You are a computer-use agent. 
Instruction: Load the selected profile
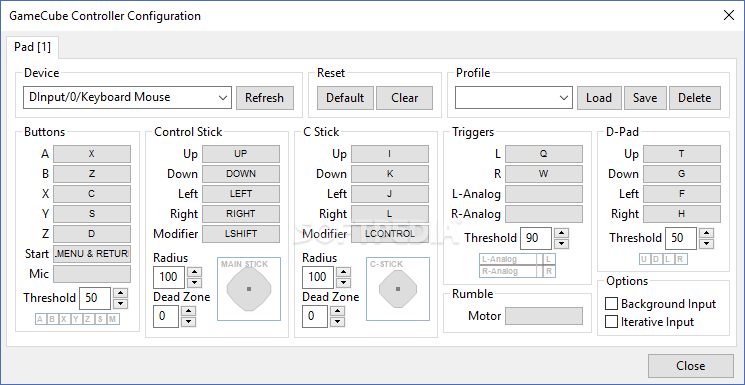tap(599, 98)
